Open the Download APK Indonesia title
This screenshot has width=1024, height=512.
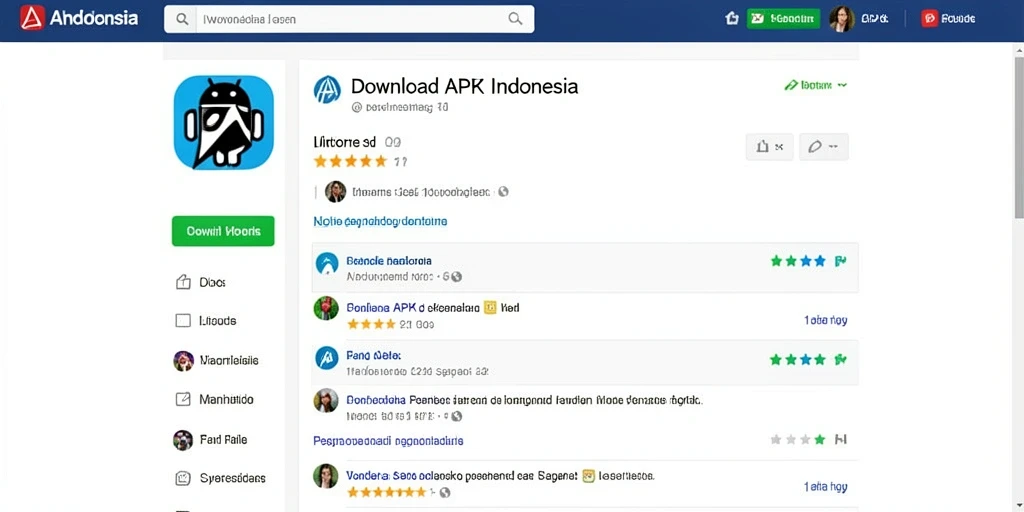pos(464,86)
